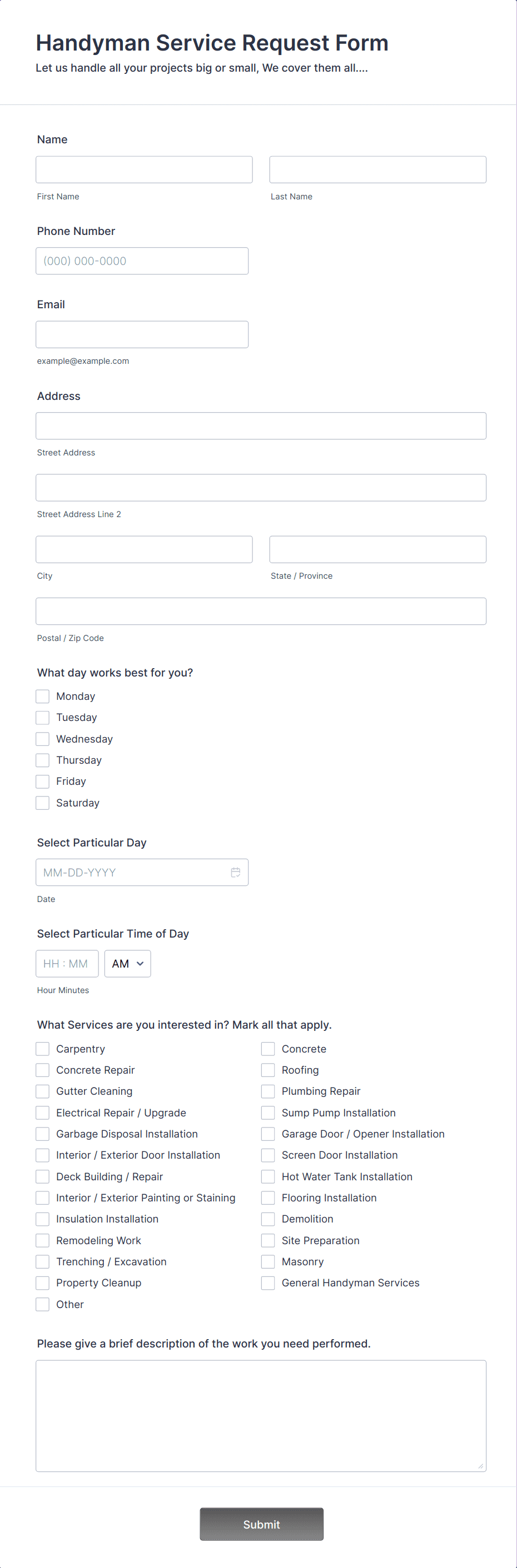Viewport: 517px width, 1568px height.
Task: Open the AM/PM dropdown
Action: click(127, 964)
